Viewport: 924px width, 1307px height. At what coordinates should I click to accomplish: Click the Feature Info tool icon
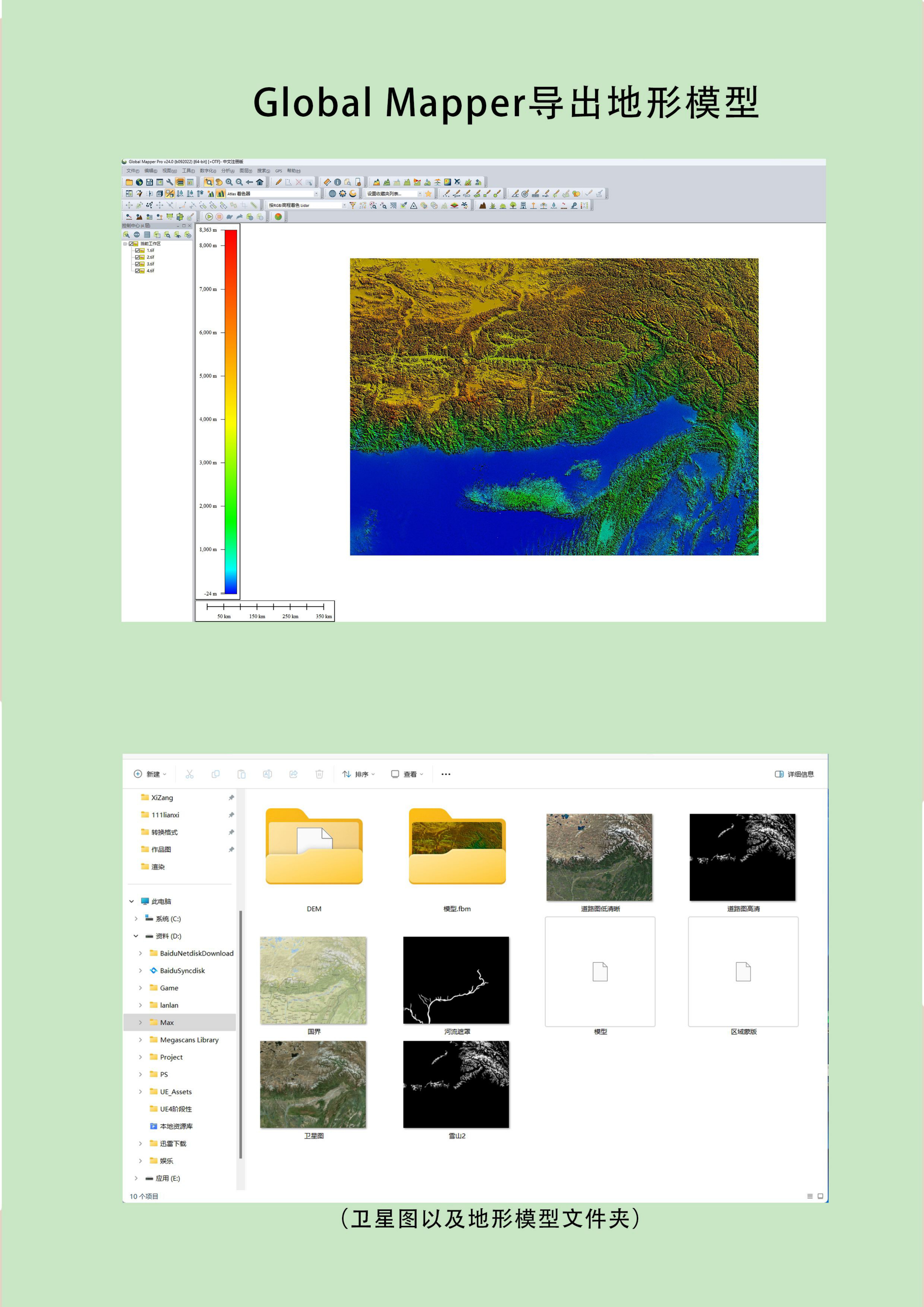pos(338,182)
